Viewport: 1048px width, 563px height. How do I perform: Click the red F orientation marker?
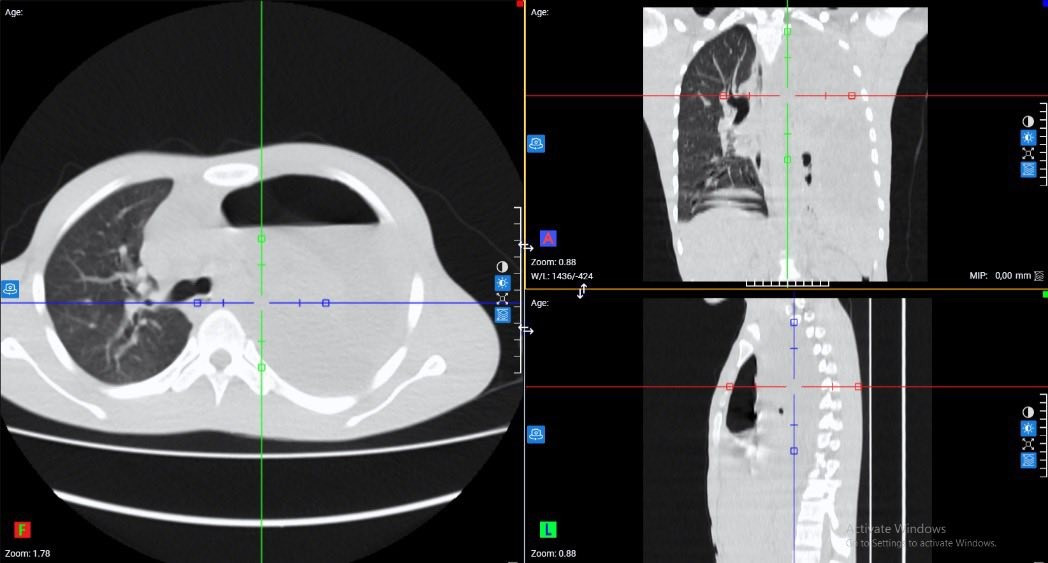pos(22,529)
